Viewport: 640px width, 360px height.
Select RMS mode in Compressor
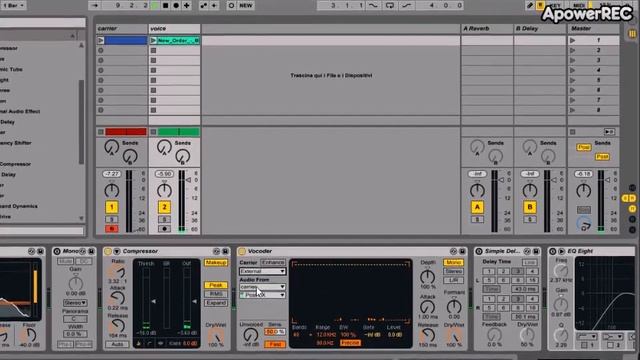(216, 294)
